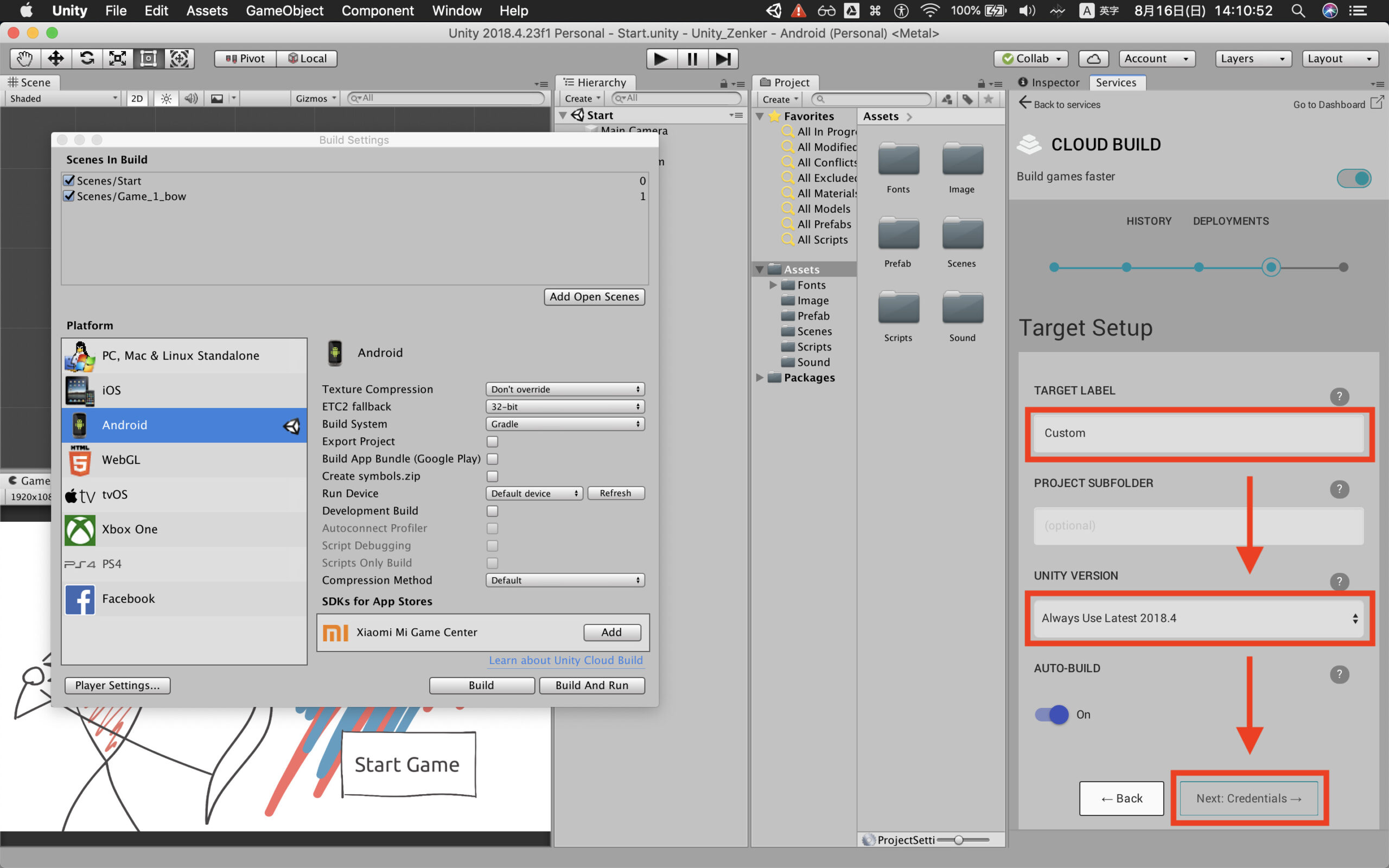1389x868 pixels.
Task: Open Unity Version dropdown
Action: [1199, 618]
